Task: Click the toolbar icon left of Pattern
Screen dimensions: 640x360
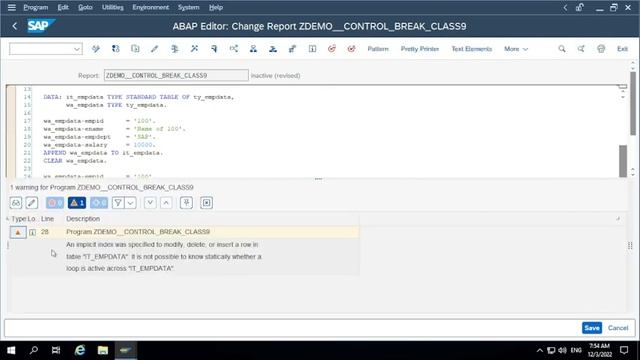Action: point(351,49)
